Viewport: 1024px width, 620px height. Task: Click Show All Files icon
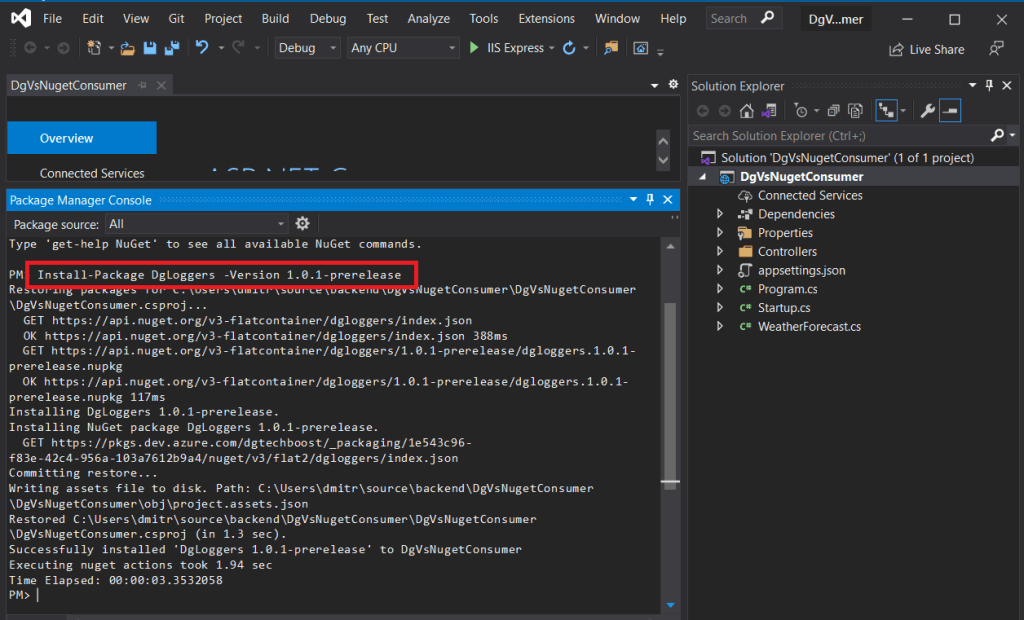[x=855, y=111]
